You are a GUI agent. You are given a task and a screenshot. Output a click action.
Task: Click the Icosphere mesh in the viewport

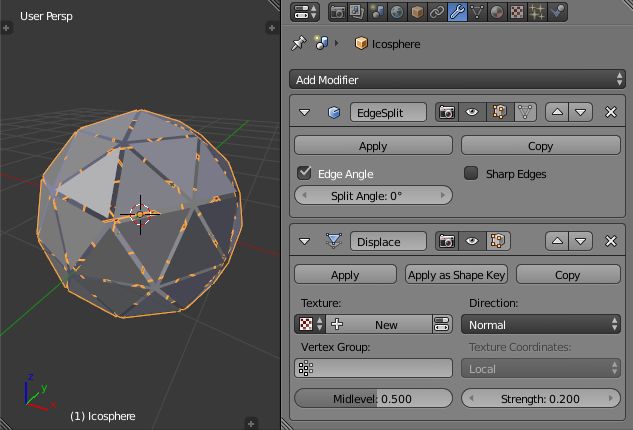pos(140,214)
